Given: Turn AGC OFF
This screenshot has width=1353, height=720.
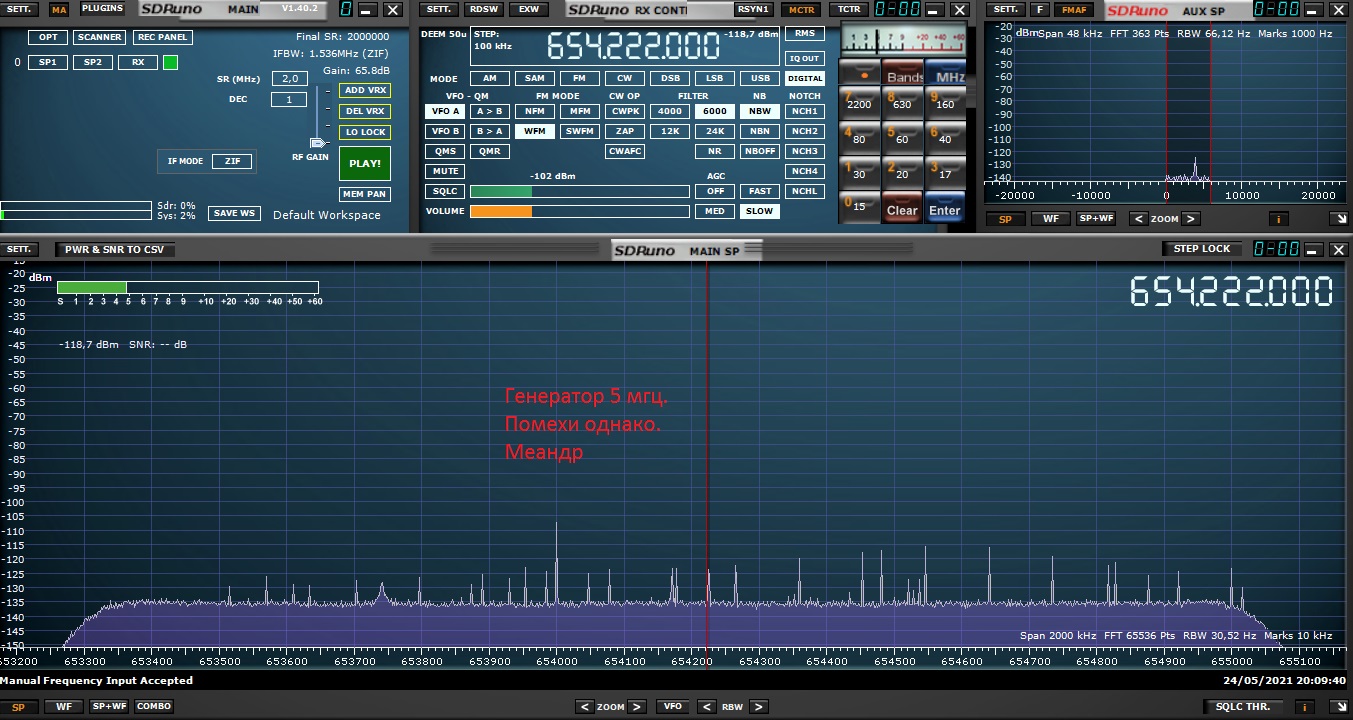Looking at the screenshot, I should [714, 191].
